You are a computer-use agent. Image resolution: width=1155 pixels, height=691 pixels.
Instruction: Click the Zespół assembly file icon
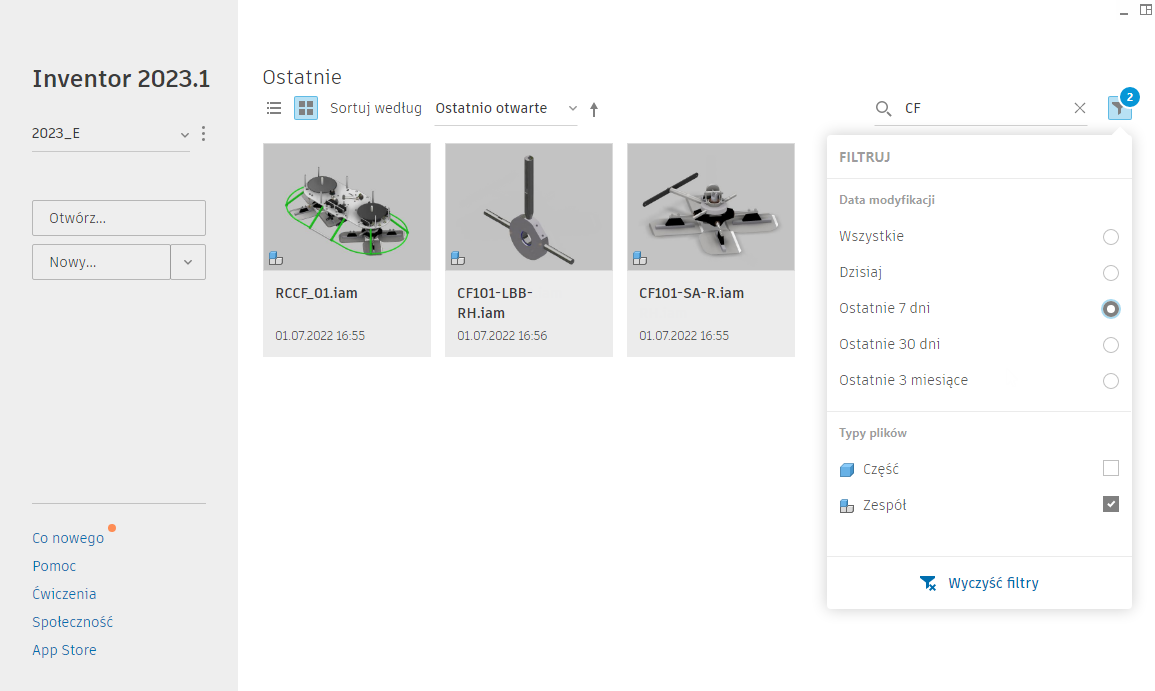pos(847,506)
